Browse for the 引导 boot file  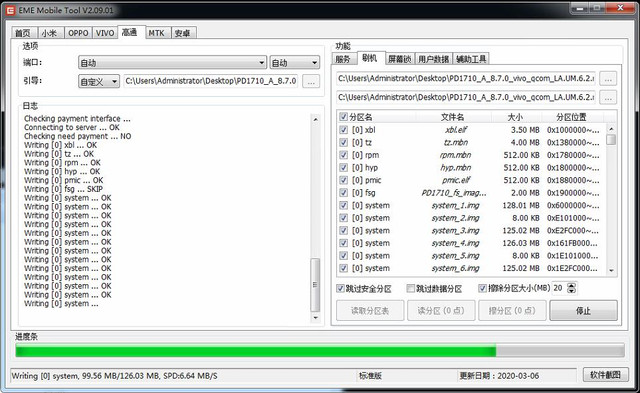(x=311, y=82)
